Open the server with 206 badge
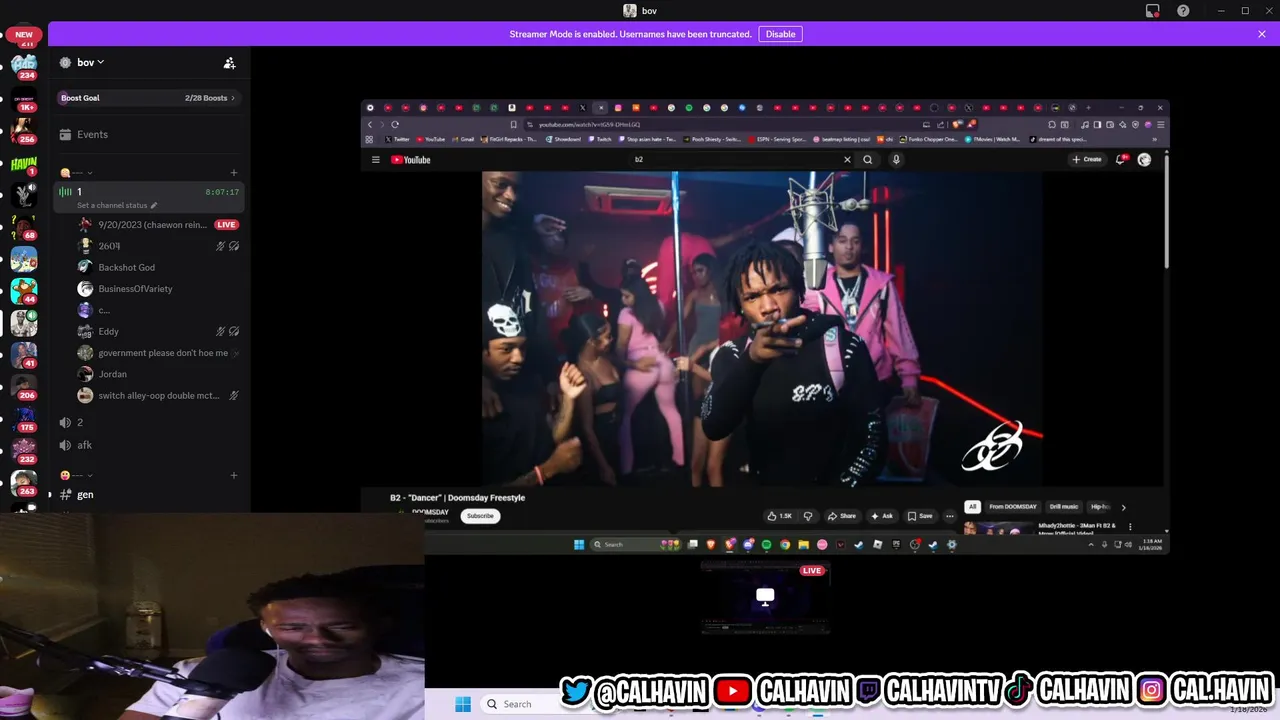Image resolution: width=1280 pixels, height=720 pixels. tap(24, 387)
